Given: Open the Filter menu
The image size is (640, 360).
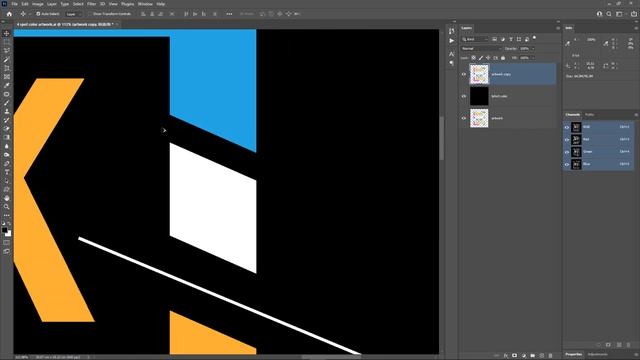Looking at the screenshot, I should [x=91, y=4].
